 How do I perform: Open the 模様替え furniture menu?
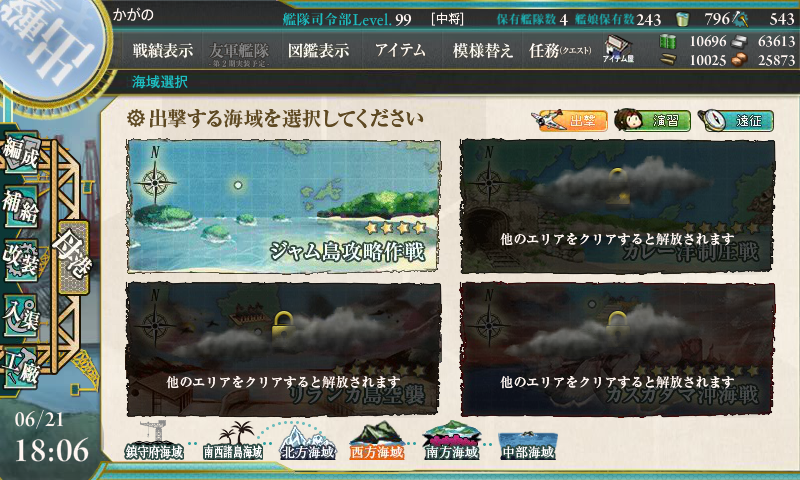(x=482, y=50)
